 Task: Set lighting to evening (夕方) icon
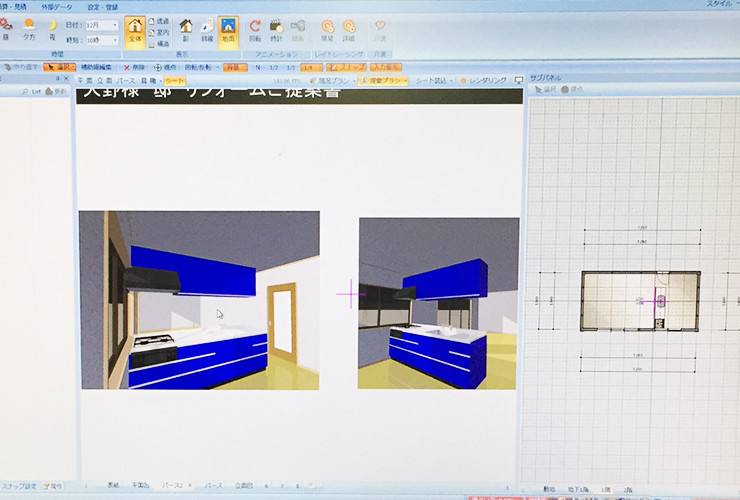(29, 29)
